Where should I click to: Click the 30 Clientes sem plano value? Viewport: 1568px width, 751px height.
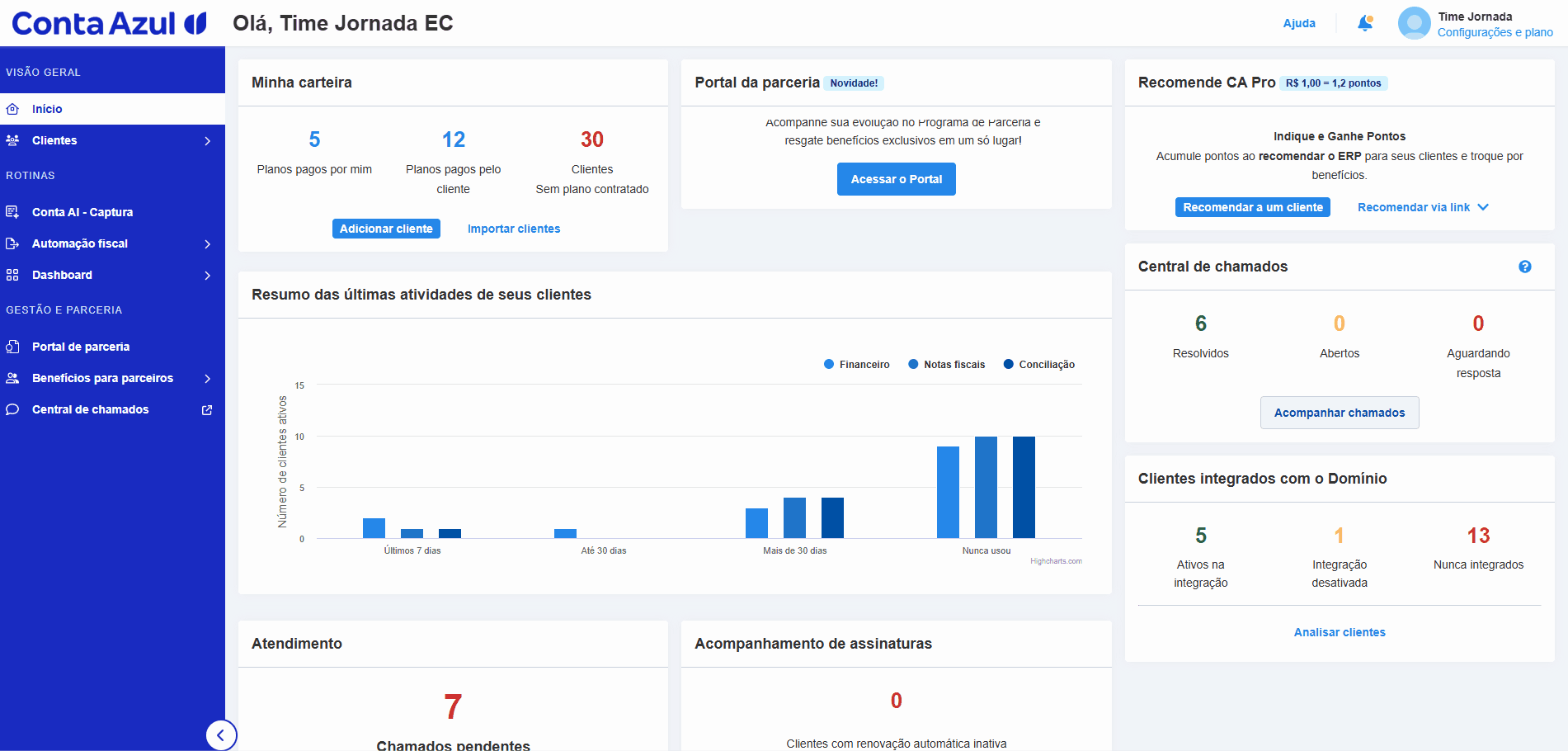tap(592, 139)
